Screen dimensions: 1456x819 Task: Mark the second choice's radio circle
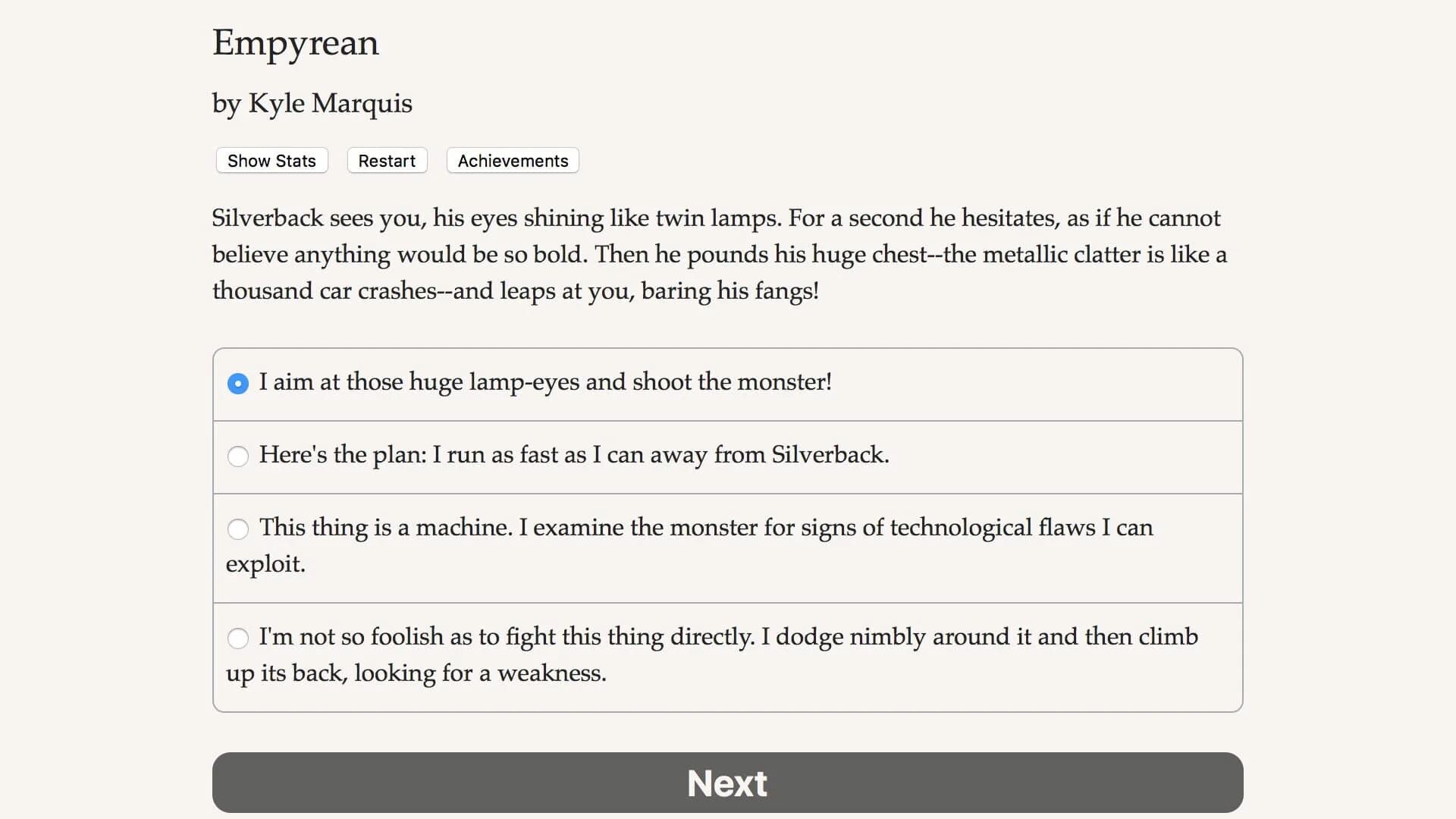[x=238, y=457]
